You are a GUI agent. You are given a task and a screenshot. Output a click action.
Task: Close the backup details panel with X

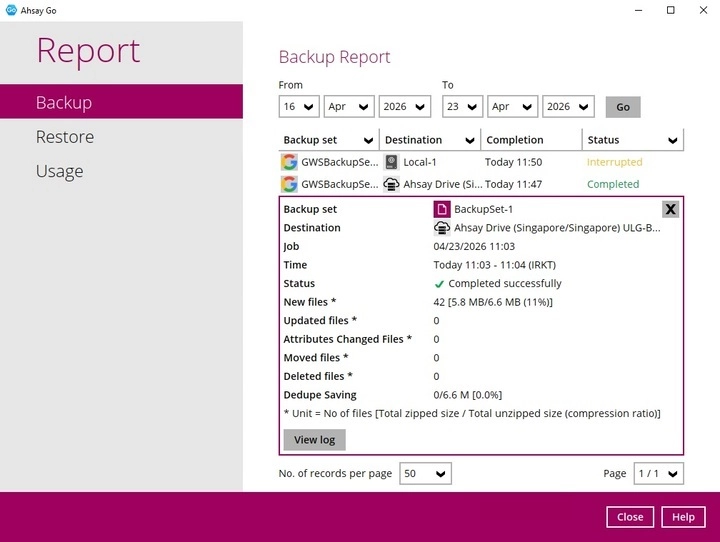[x=670, y=209]
